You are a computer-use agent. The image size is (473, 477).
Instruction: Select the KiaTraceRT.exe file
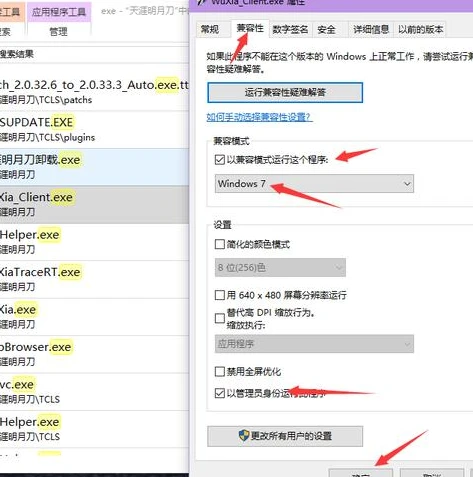click(94, 279)
